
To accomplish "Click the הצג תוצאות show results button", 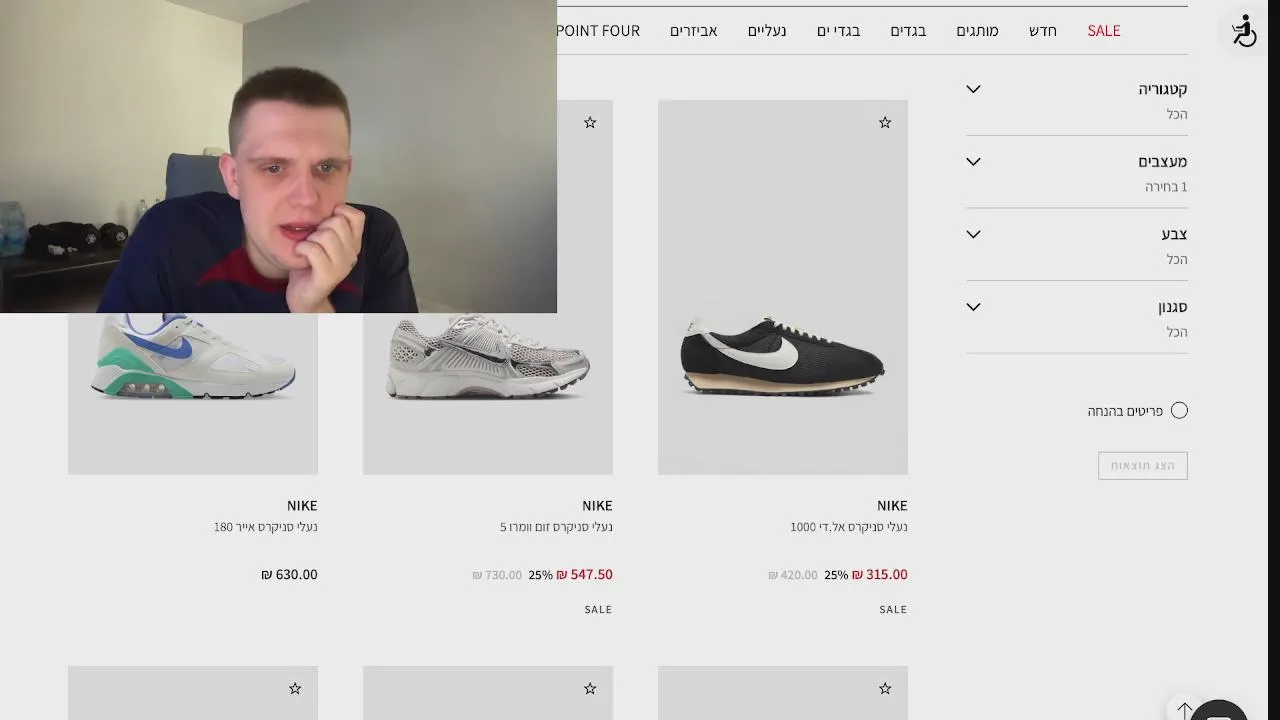I will click(x=1143, y=465).
